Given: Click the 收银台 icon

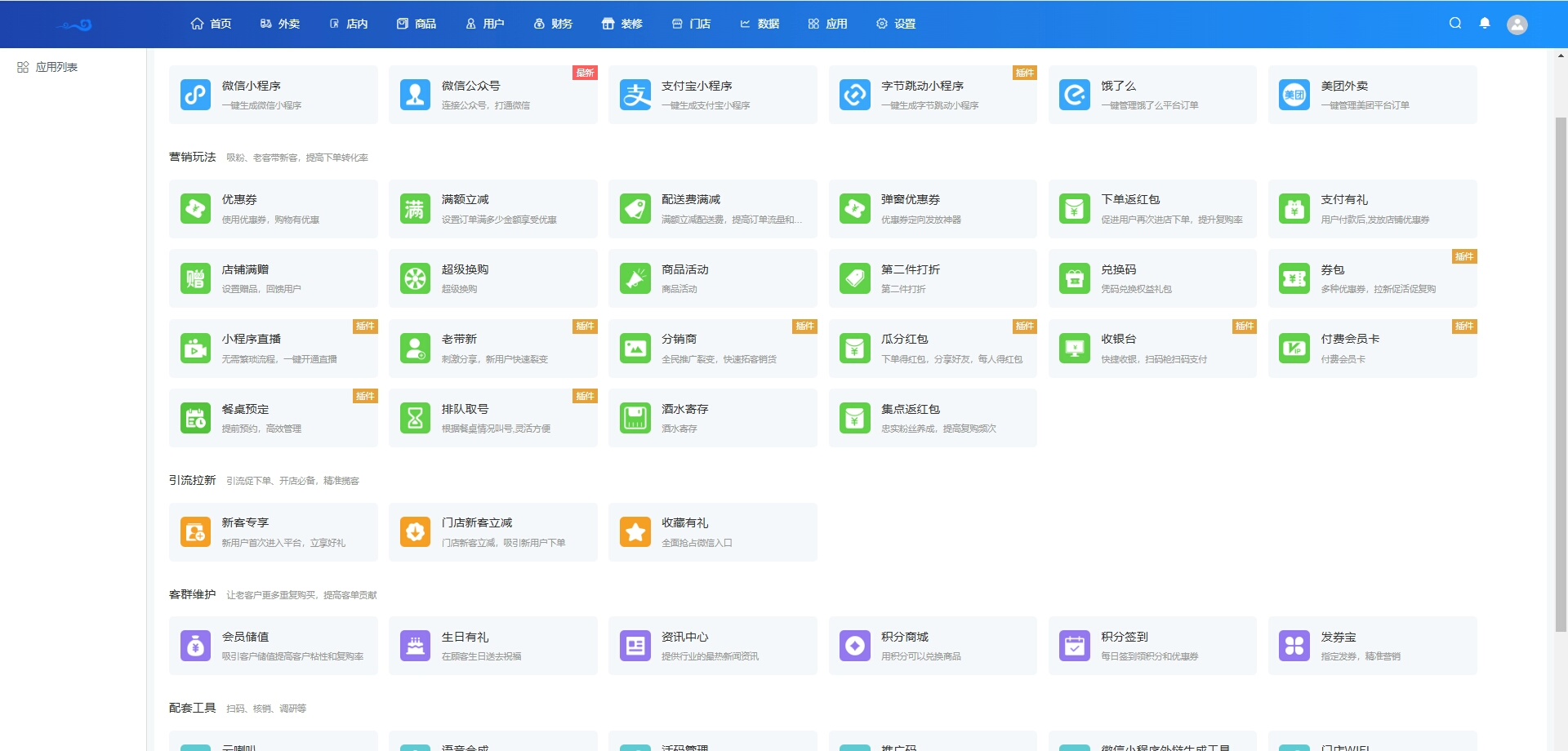Looking at the screenshot, I should pyautogui.click(x=1075, y=349).
